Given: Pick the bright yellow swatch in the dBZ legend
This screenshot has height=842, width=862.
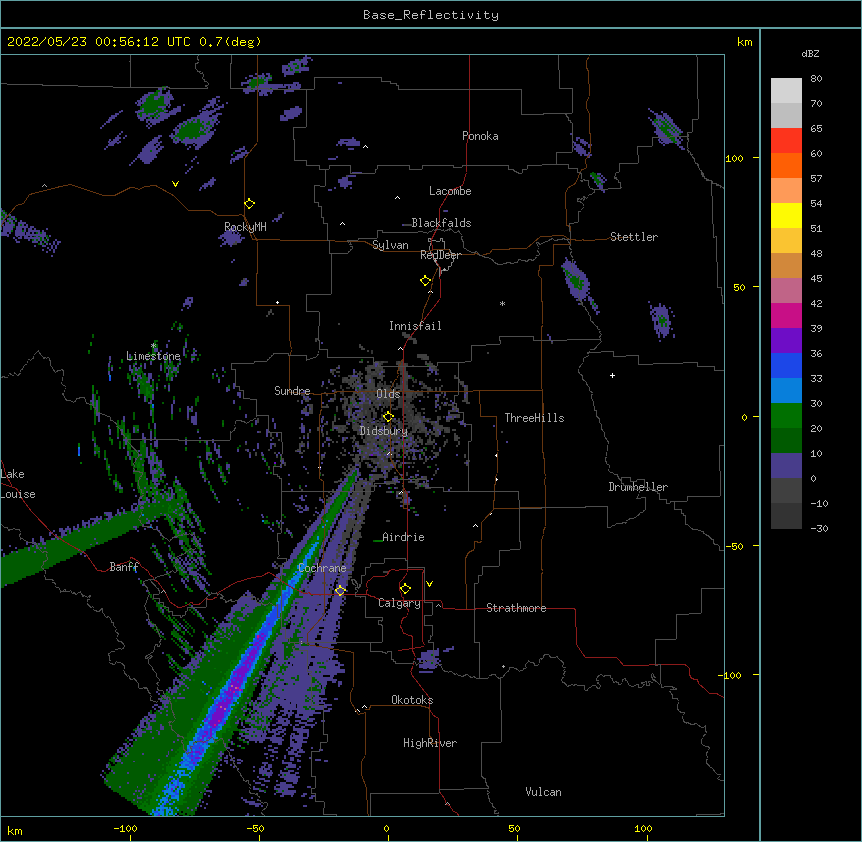Looking at the screenshot, I should click(786, 215).
